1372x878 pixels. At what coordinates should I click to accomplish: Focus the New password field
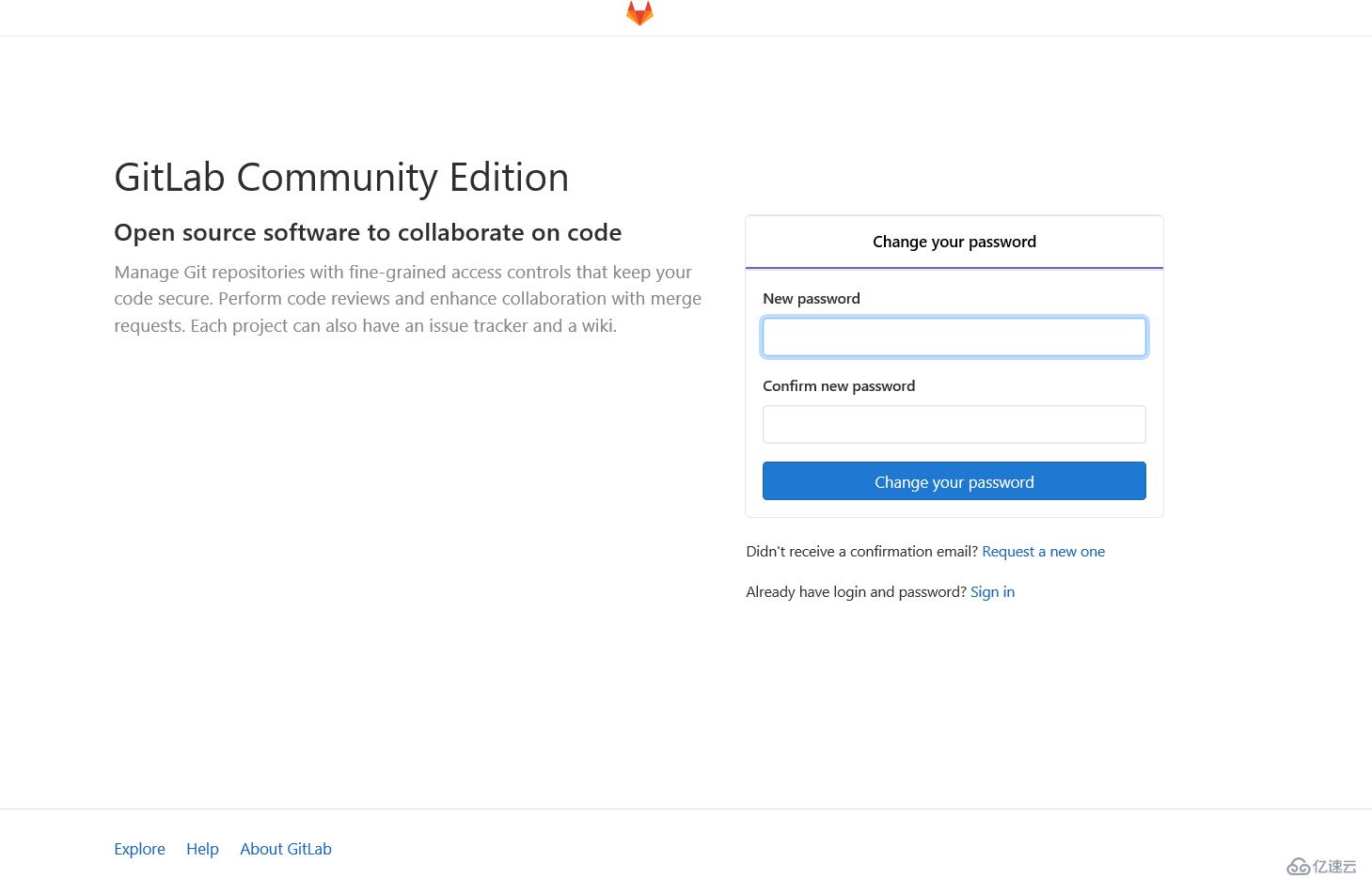[x=954, y=337]
